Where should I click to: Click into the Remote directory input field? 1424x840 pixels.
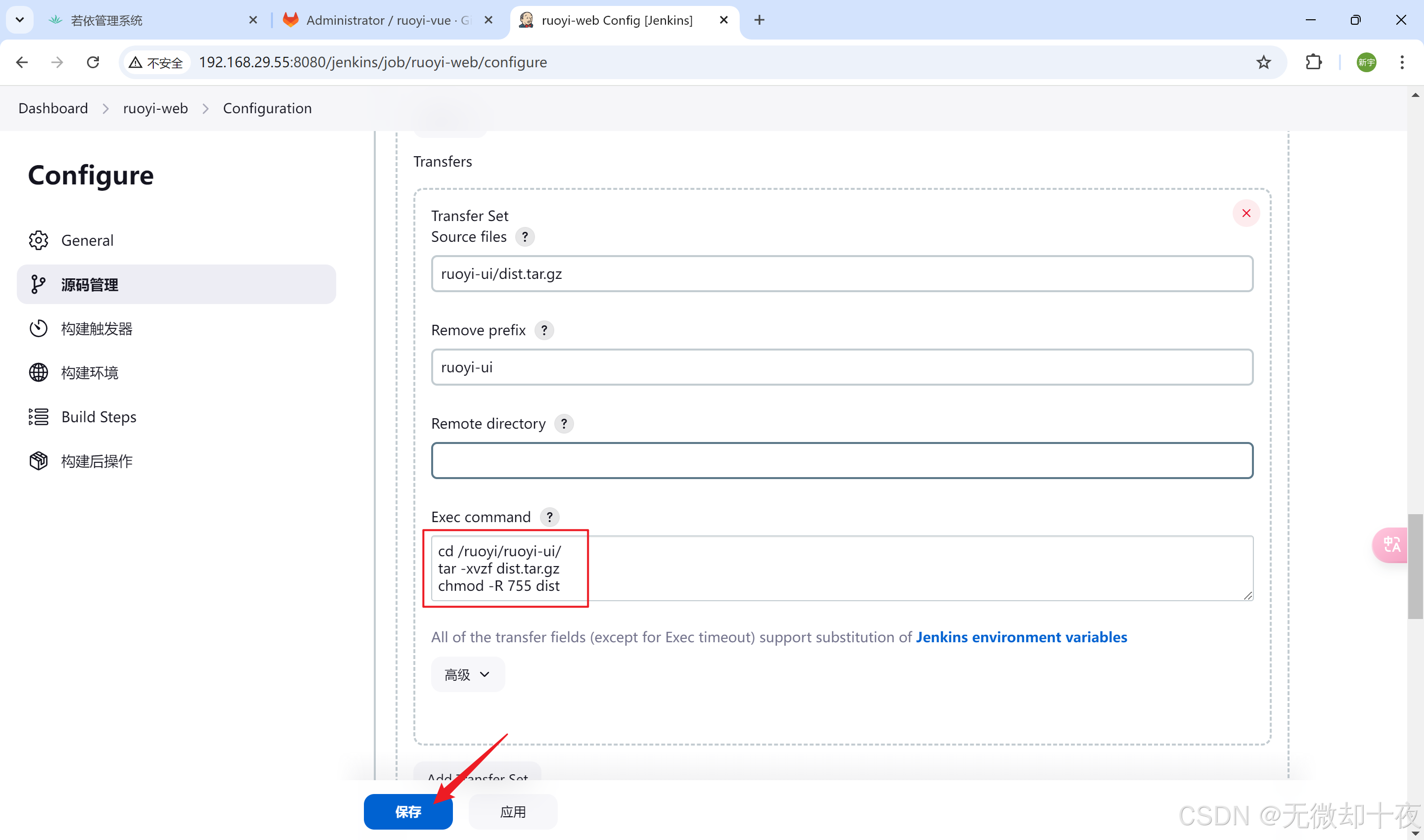[x=842, y=461]
